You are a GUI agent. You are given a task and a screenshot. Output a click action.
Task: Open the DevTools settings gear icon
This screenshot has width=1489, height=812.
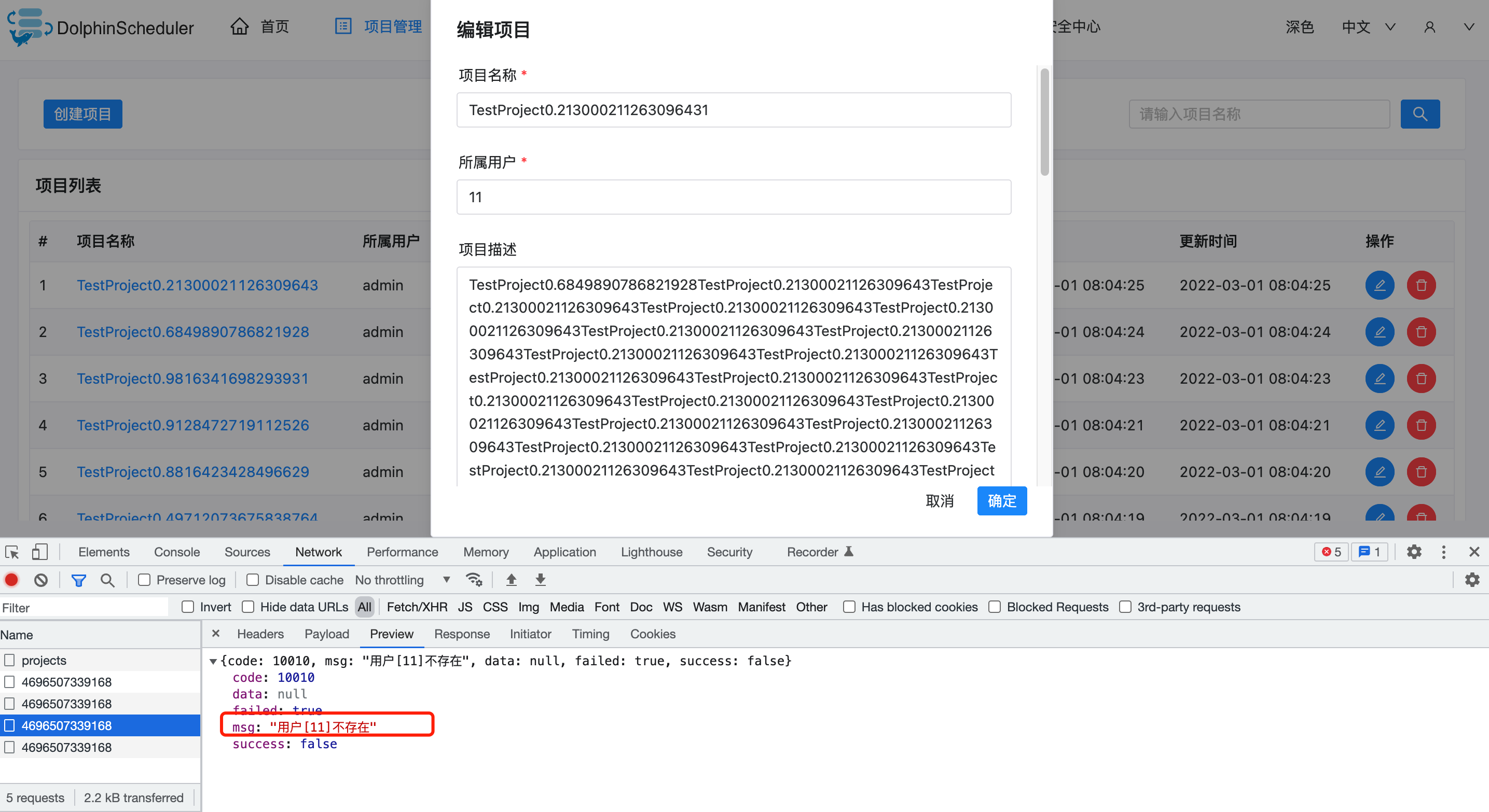coord(1414,552)
